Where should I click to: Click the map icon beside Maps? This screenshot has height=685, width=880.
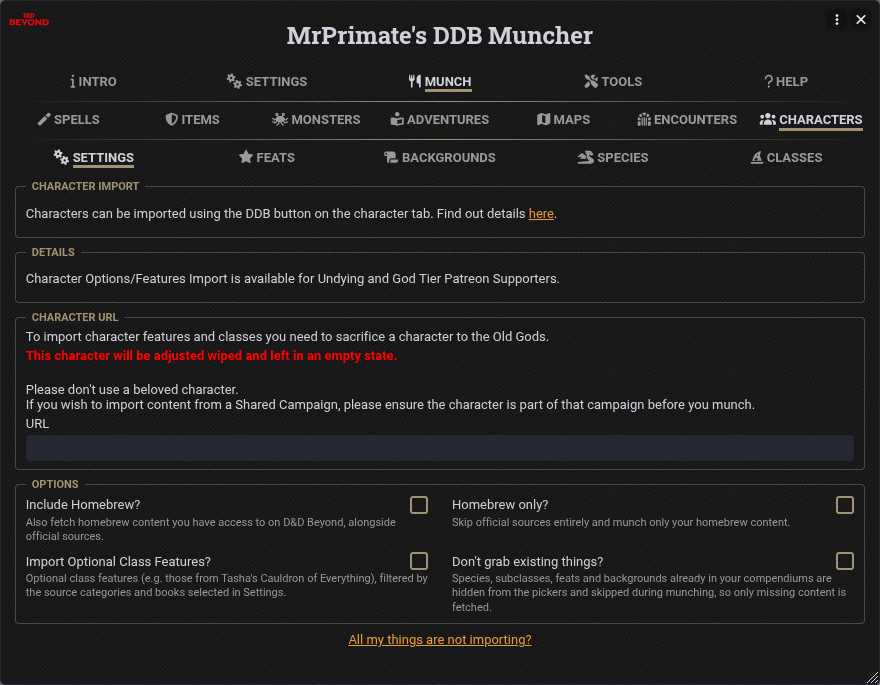click(543, 119)
